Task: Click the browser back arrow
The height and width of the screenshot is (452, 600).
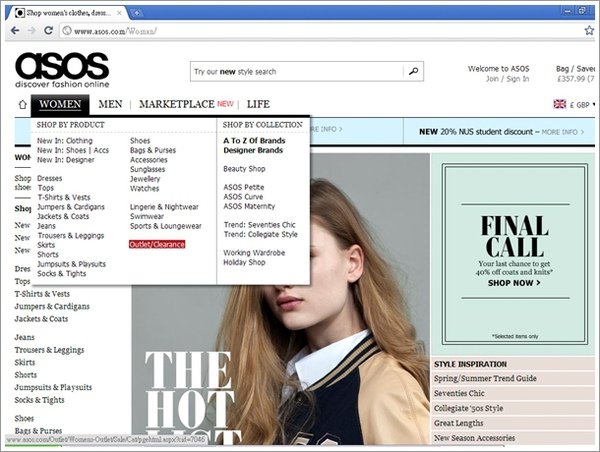Action: 15,31
